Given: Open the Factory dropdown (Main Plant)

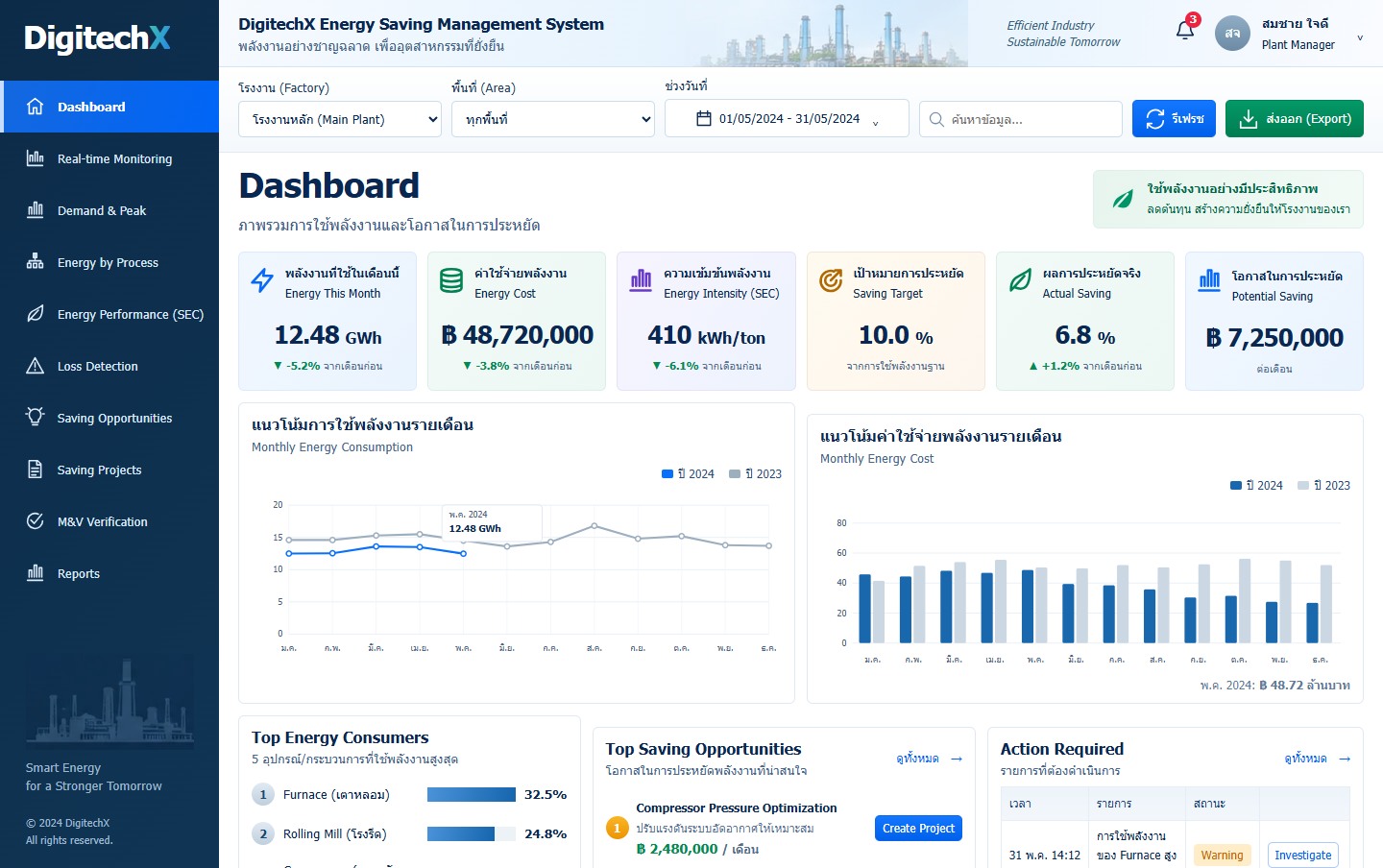Looking at the screenshot, I should coord(340,119).
